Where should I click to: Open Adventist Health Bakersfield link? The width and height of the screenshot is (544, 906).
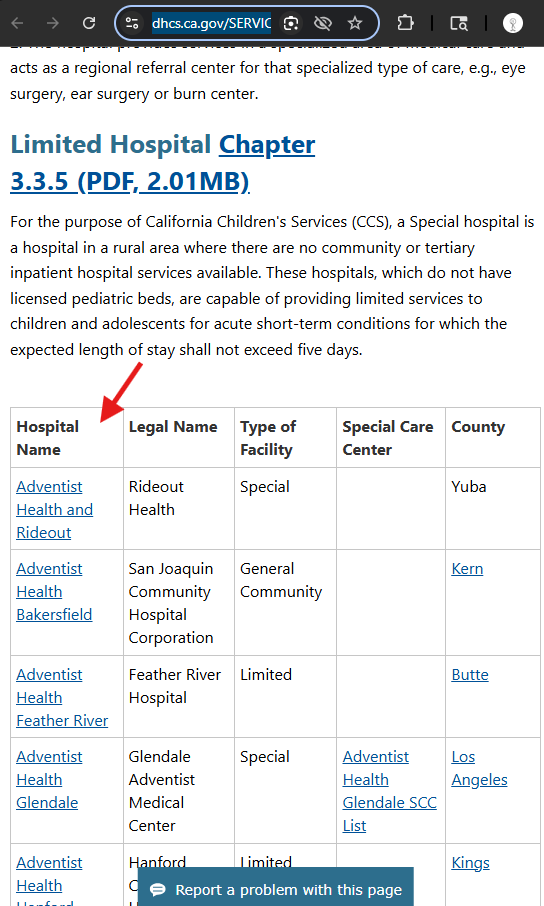54,592
